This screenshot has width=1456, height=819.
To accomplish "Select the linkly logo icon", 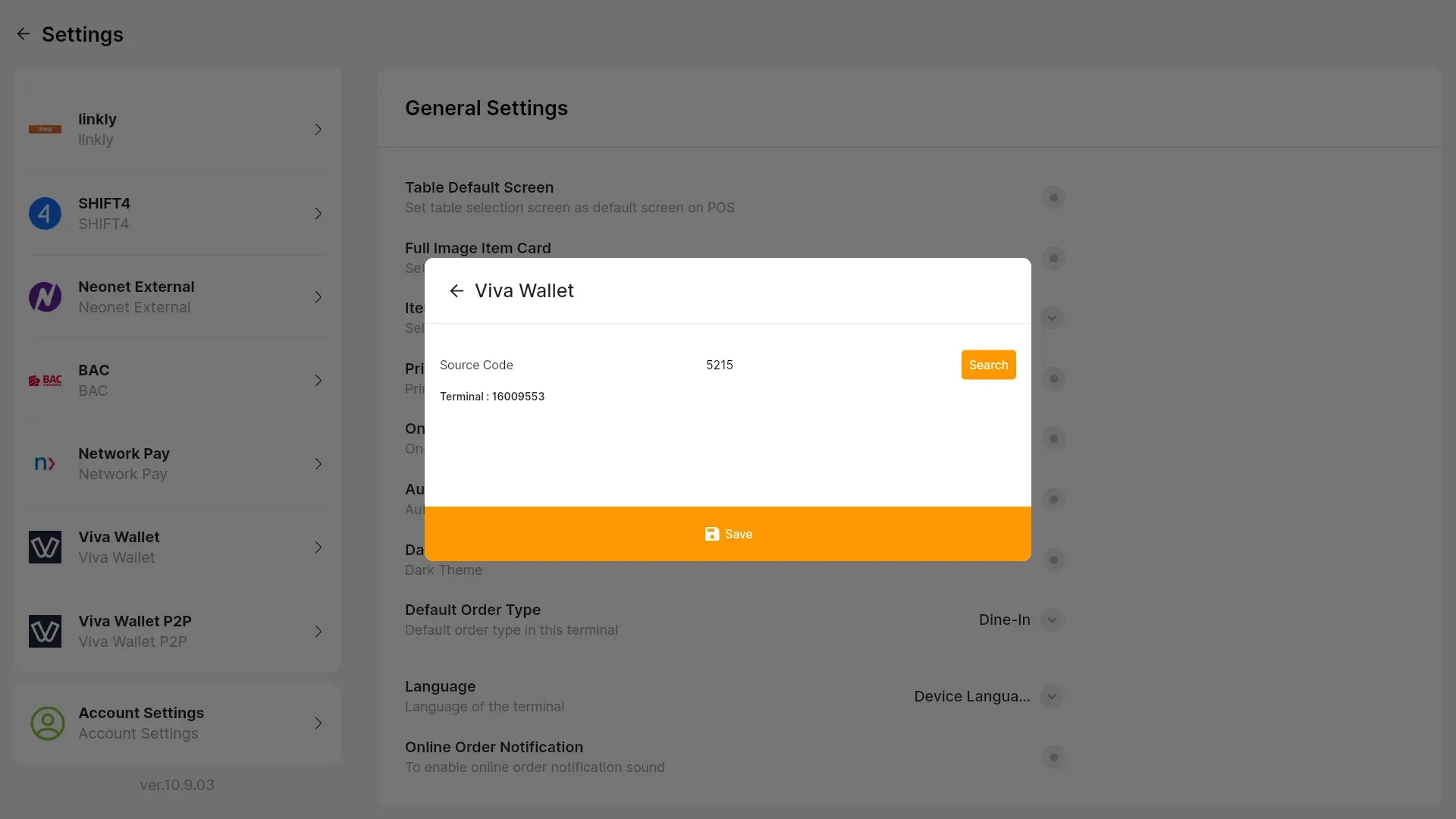I will [x=45, y=130].
